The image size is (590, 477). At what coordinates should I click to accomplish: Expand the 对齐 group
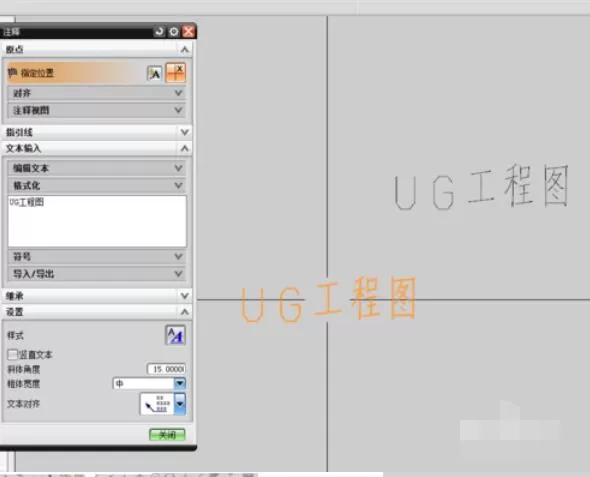97,93
